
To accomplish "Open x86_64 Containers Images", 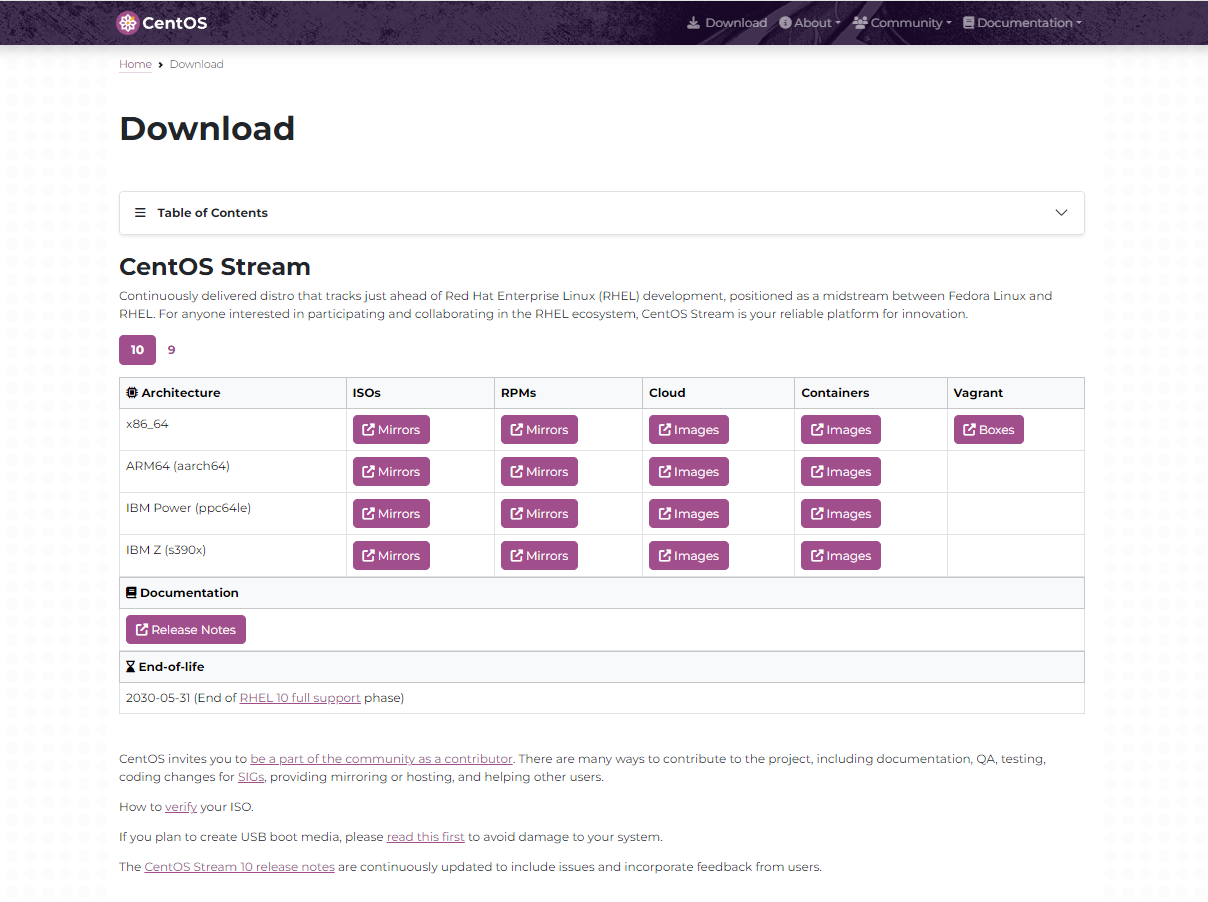I will click(x=841, y=430).
